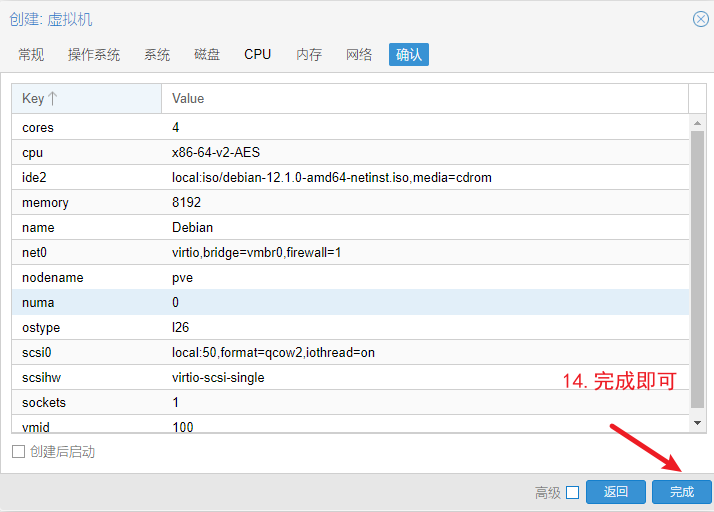Go to the 系统 tab
This screenshot has width=714, height=512.
pyautogui.click(x=157, y=54)
